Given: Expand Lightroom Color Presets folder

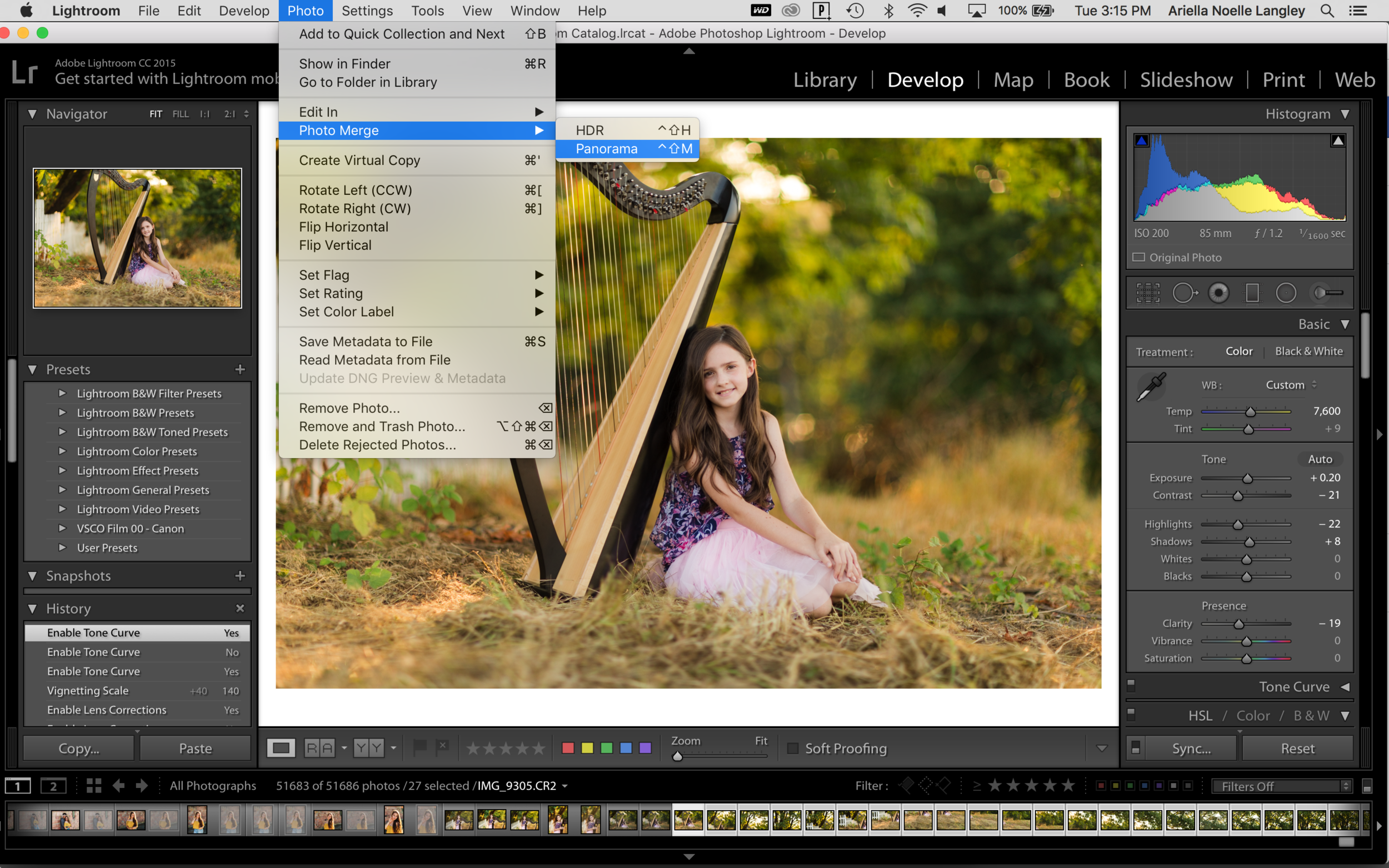Looking at the screenshot, I should coord(62,451).
